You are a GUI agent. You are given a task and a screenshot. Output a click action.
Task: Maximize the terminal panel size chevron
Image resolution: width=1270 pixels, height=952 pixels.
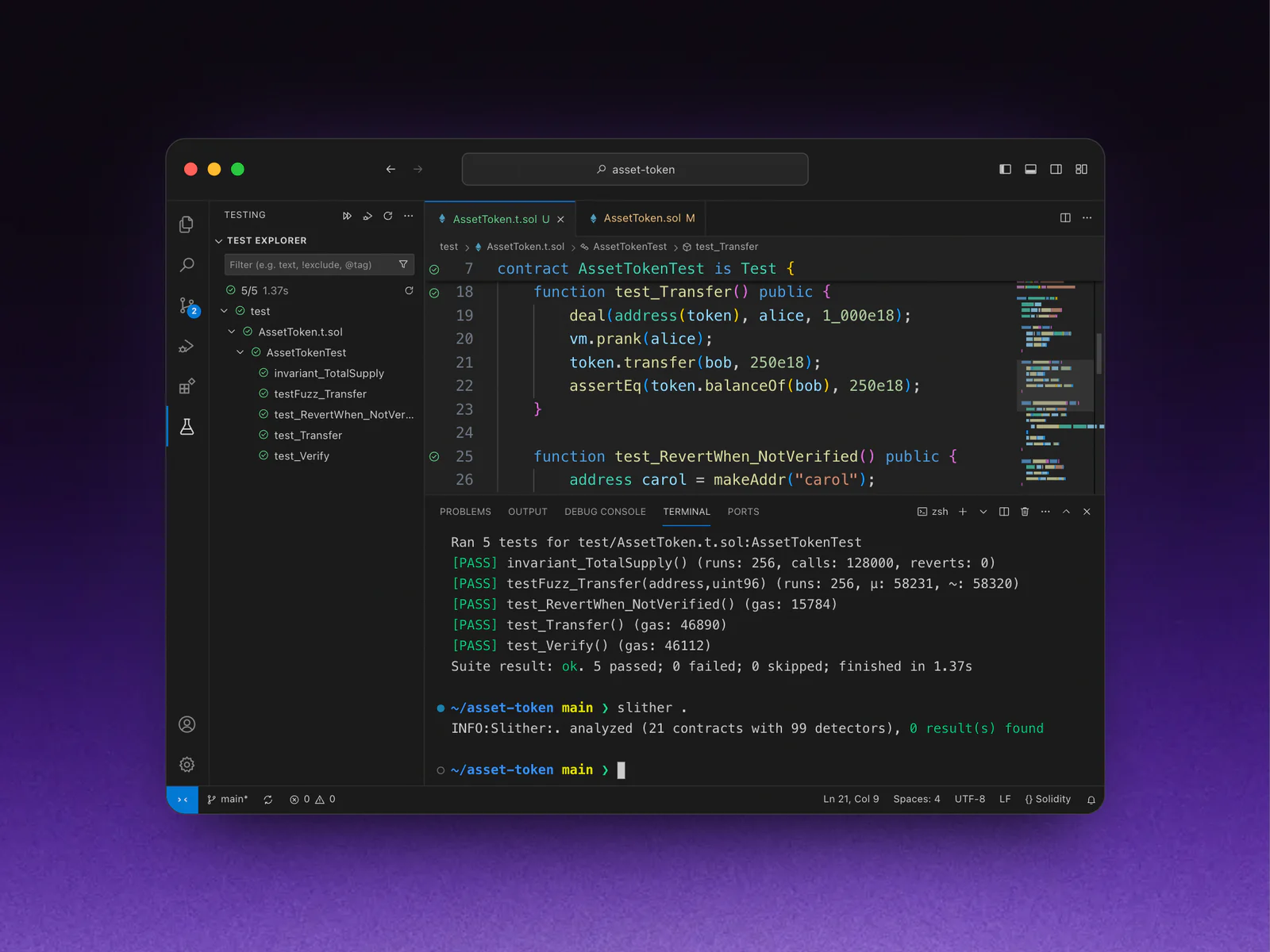coord(1066,512)
